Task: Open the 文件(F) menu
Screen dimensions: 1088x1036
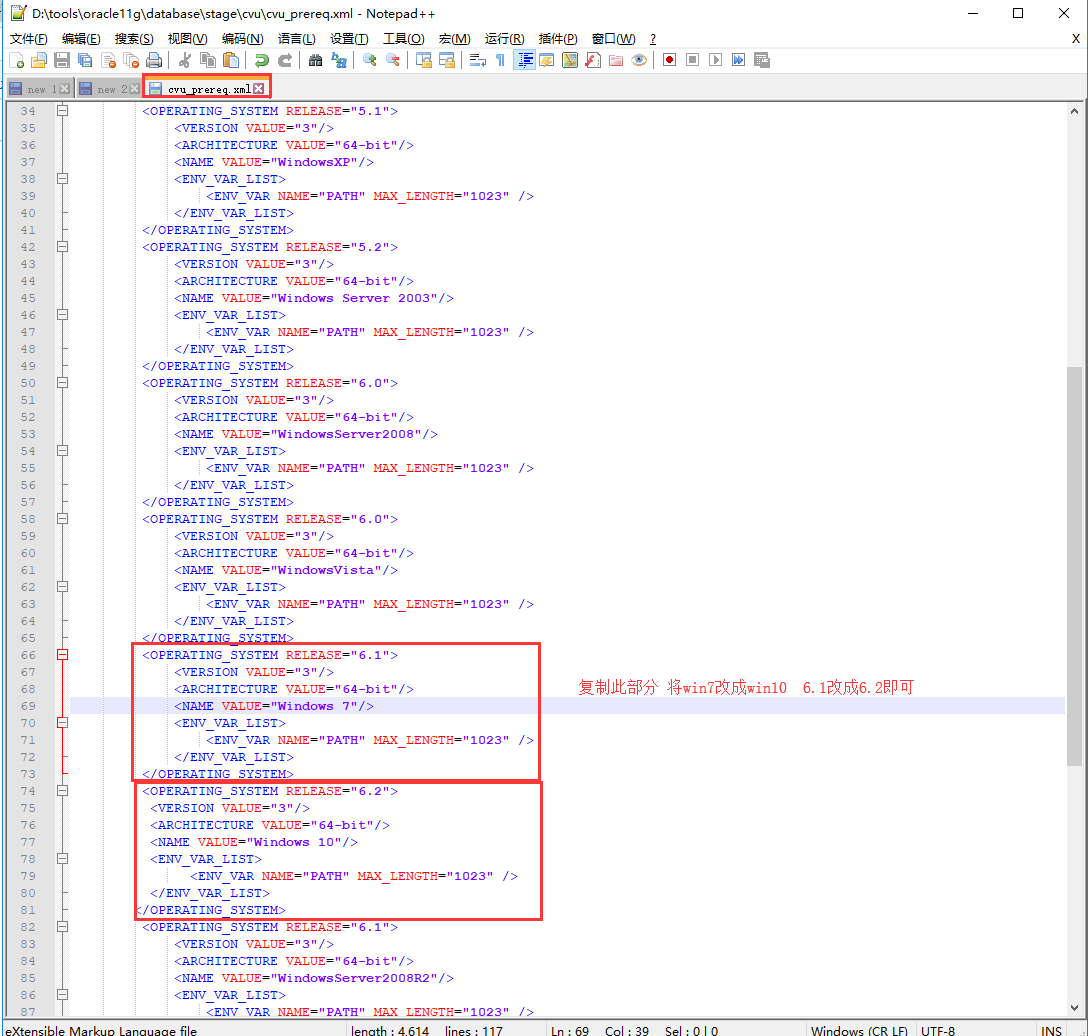Action: pyautogui.click(x=28, y=39)
